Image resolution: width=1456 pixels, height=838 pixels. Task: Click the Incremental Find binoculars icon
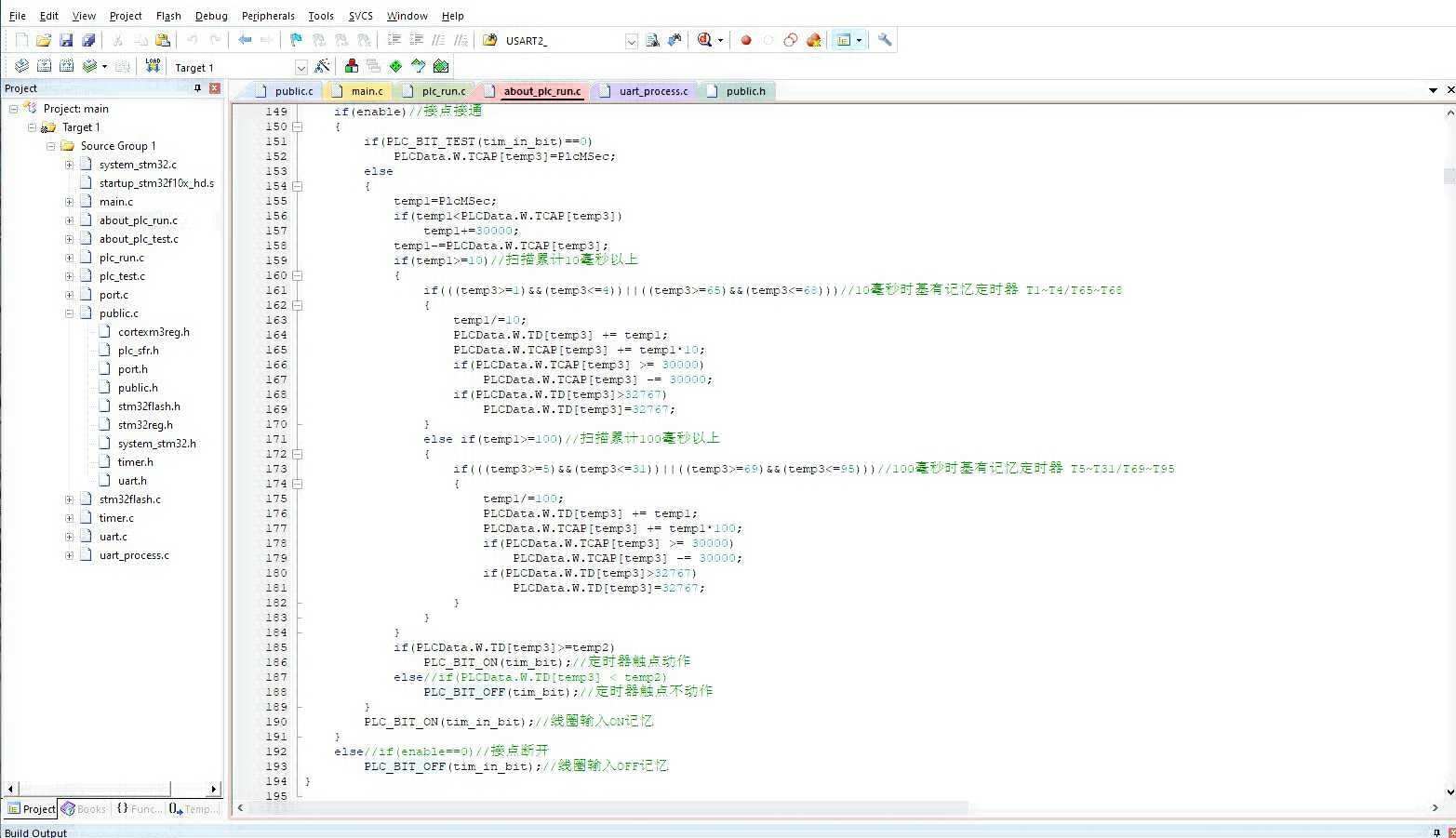tap(675, 40)
